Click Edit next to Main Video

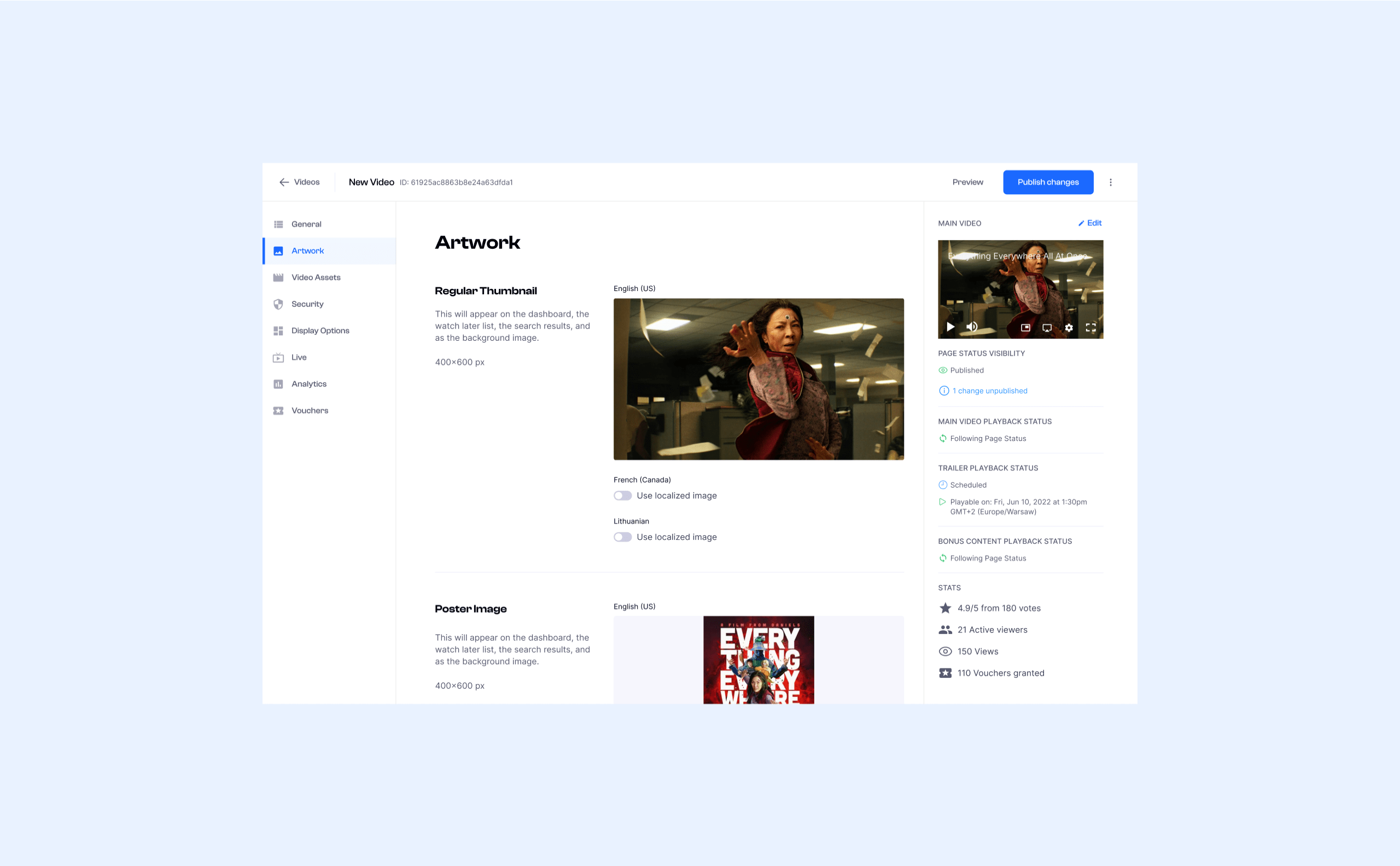click(1090, 223)
